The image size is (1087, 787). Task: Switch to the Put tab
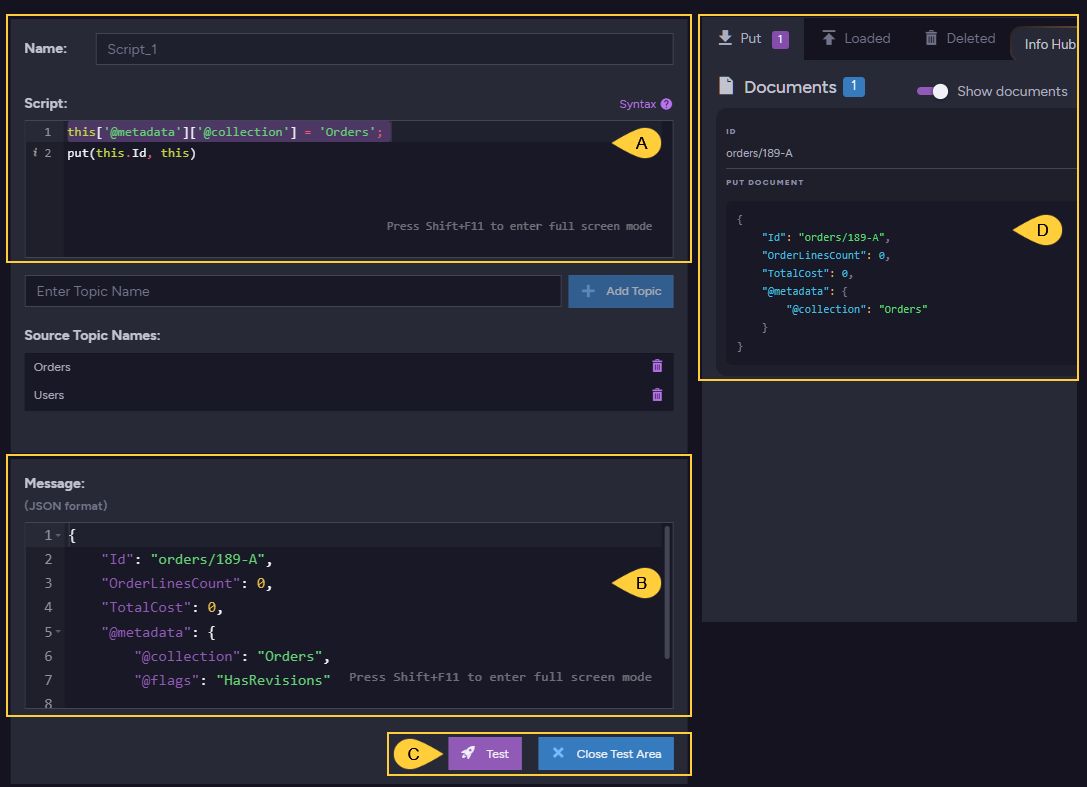[753, 38]
